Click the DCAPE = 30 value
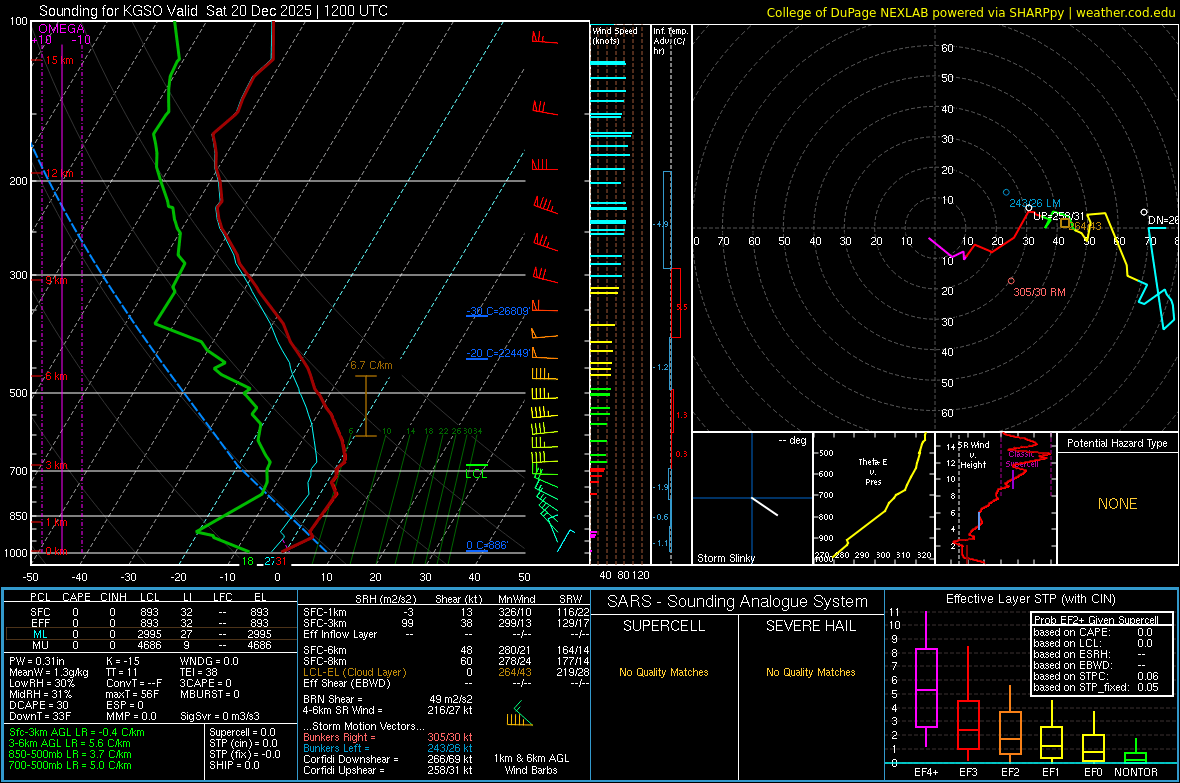This screenshot has width=1180, height=783. tap(39, 705)
